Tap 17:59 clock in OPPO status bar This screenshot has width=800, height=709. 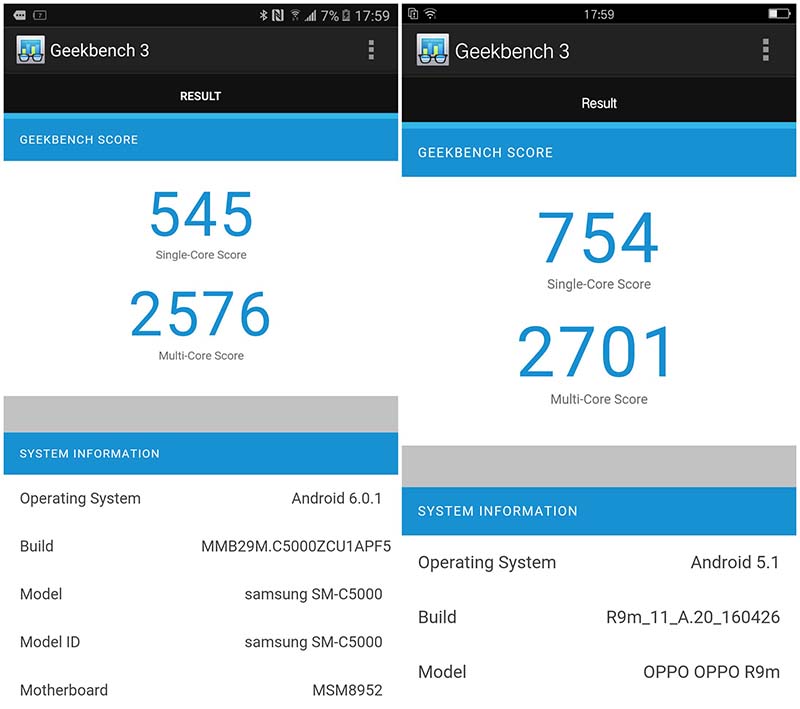[x=599, y=14]
